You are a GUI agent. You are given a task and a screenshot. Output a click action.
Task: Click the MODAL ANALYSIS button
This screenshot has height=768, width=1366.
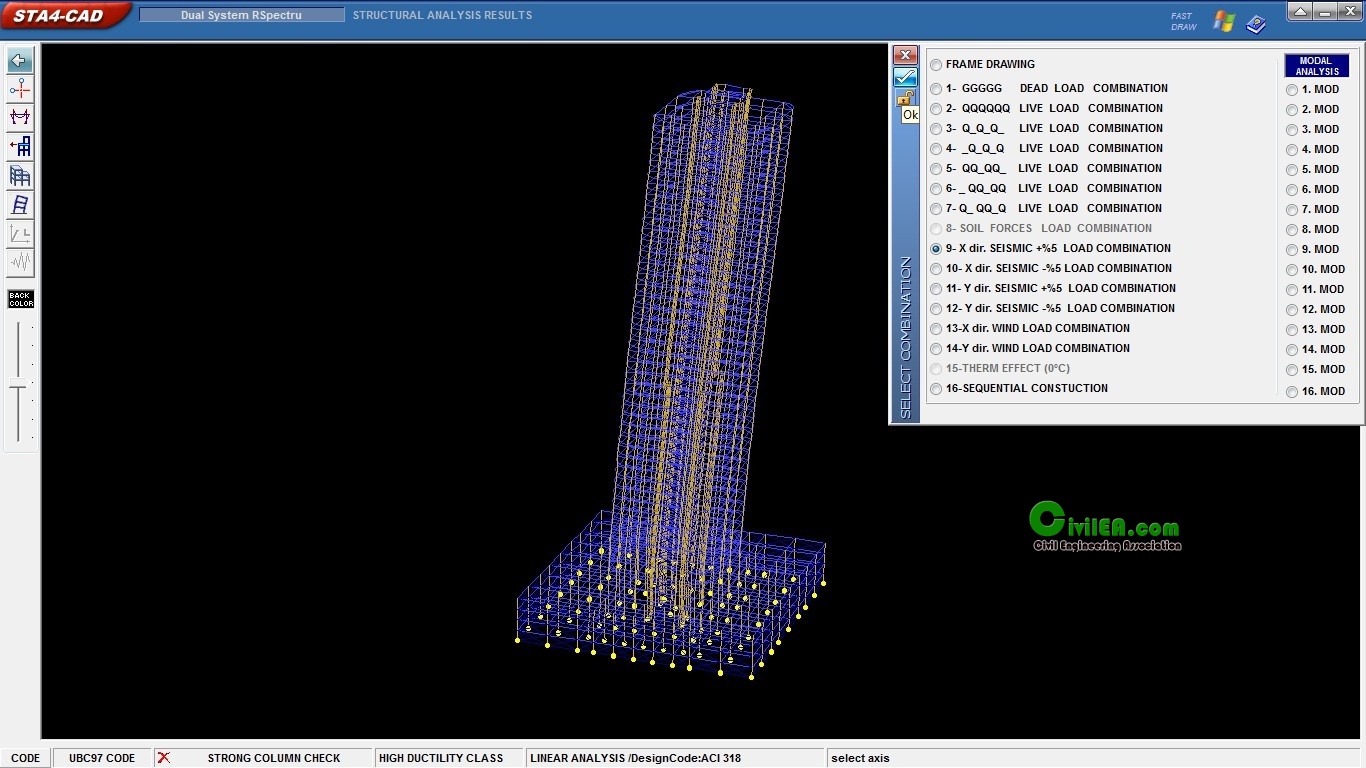click(x=1317, y=66)
